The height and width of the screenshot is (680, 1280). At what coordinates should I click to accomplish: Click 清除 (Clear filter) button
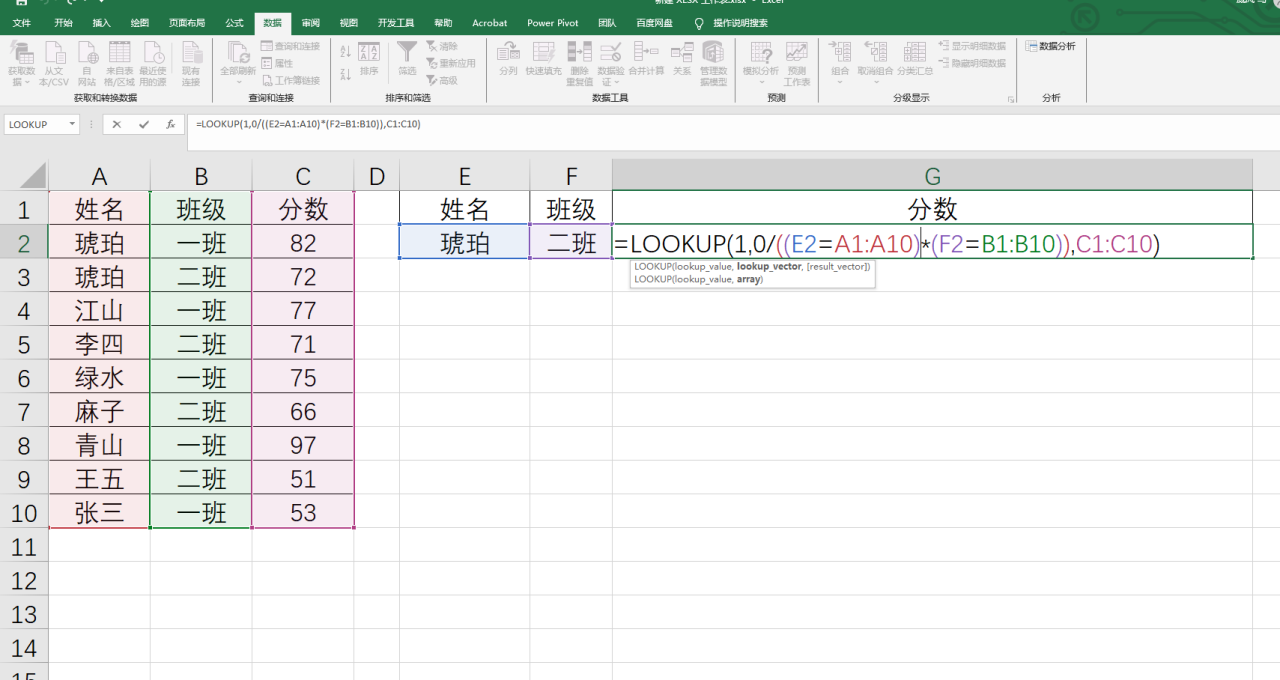point(441,46)
